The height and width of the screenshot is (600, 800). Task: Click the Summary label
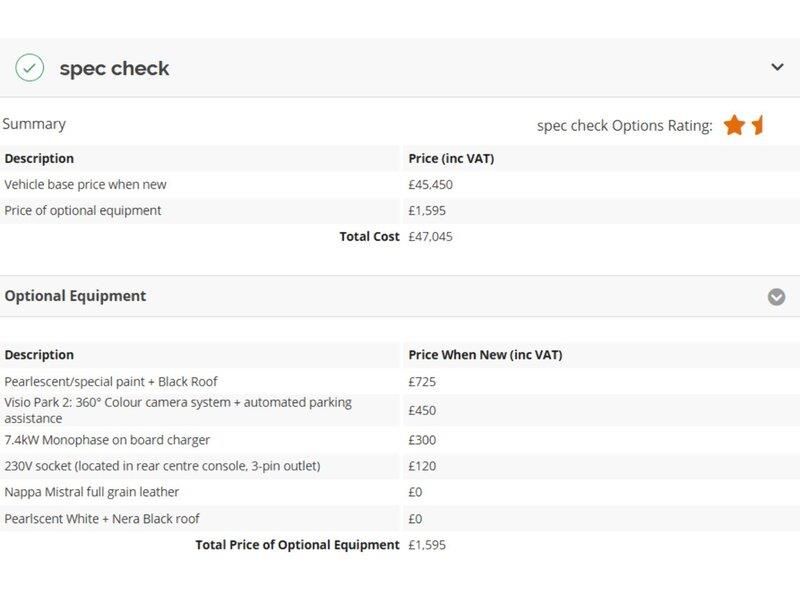pos(34,124)
